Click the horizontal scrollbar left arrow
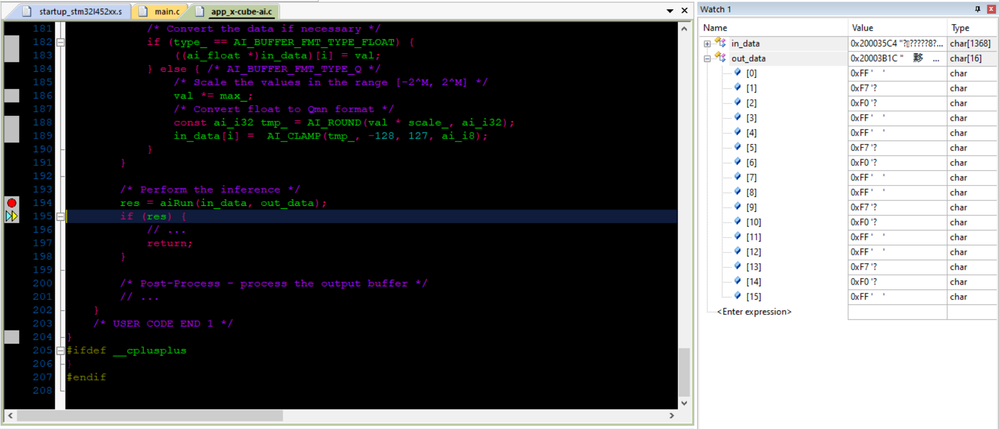This screenshot has width=999, height=429. [x=10, y=416]
